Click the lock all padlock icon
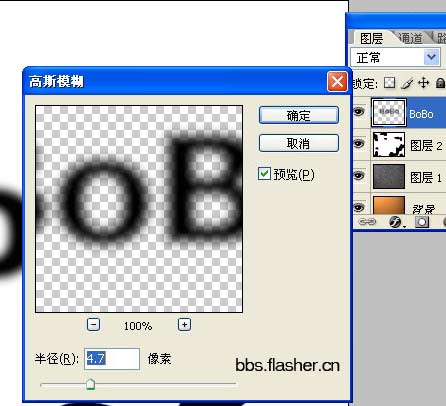 click(440, 83)
